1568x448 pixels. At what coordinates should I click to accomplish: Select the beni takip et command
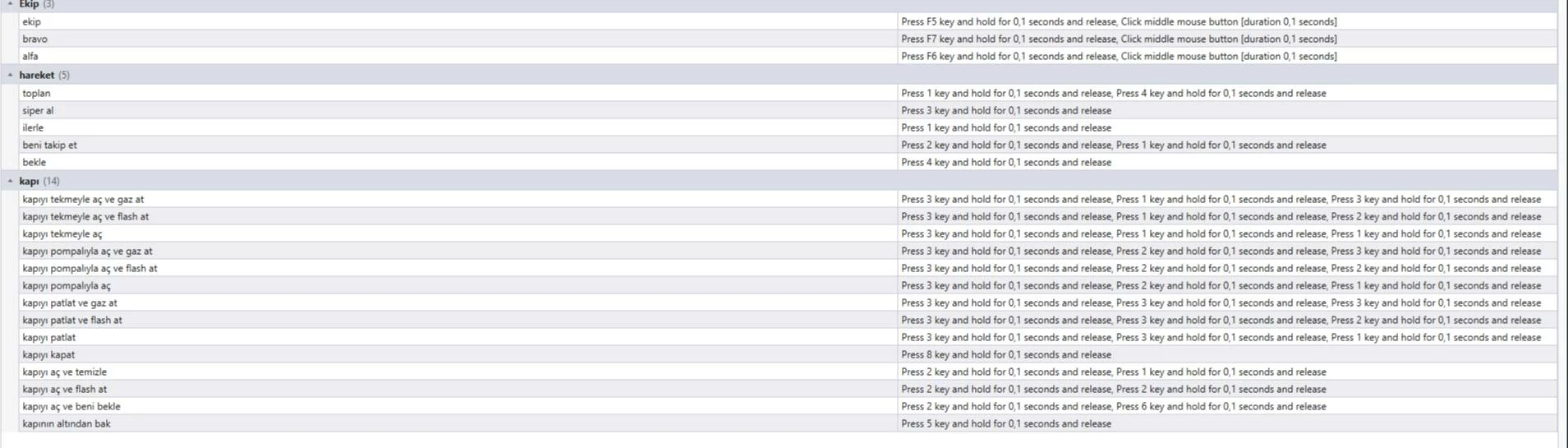click(x=49, y=145)
